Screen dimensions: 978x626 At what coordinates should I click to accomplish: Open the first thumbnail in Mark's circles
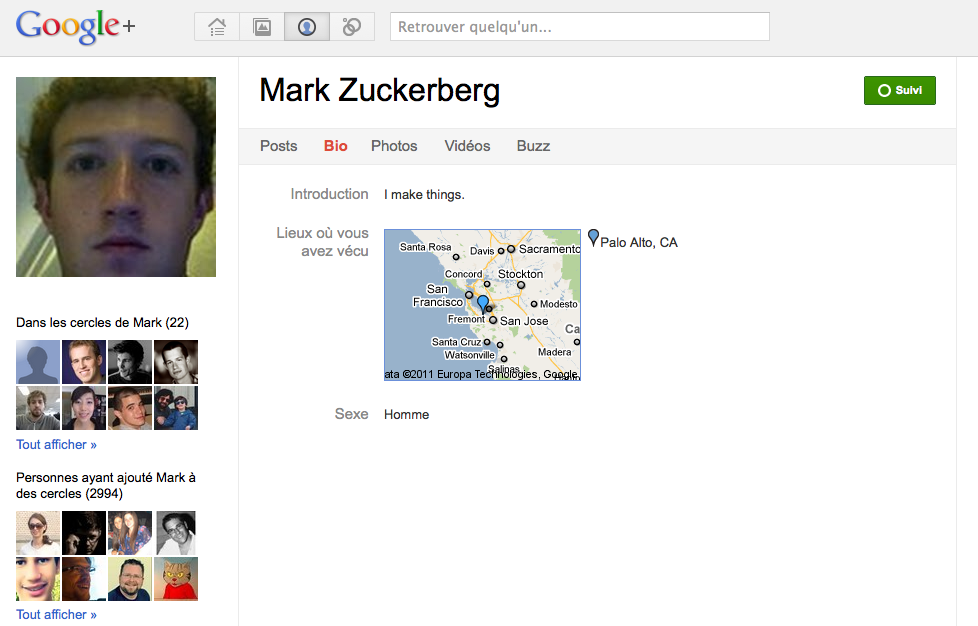tap(38, 362)
